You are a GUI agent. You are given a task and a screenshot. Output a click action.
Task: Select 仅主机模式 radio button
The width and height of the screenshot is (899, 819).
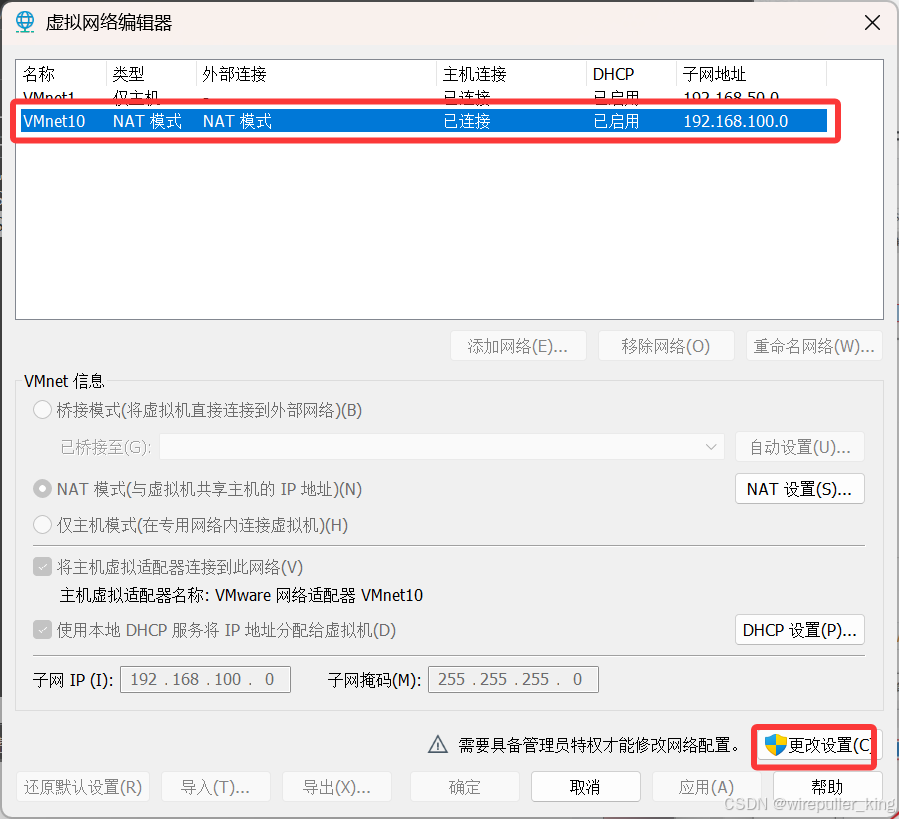pos(42,524)
